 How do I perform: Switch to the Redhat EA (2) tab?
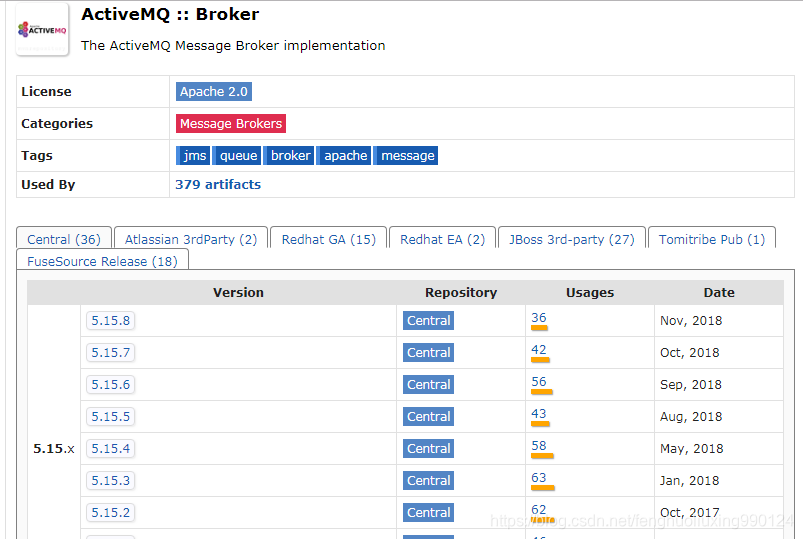[442, 239]
